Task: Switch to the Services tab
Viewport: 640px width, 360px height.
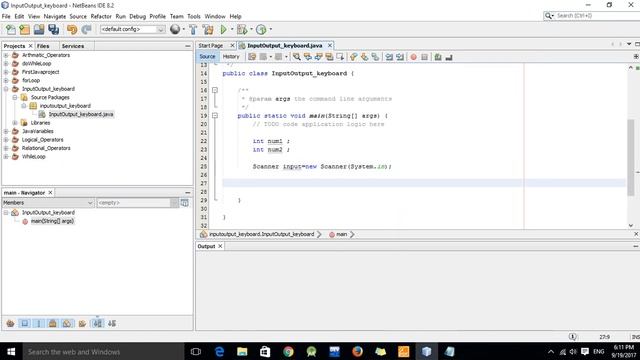Action: 73,46
